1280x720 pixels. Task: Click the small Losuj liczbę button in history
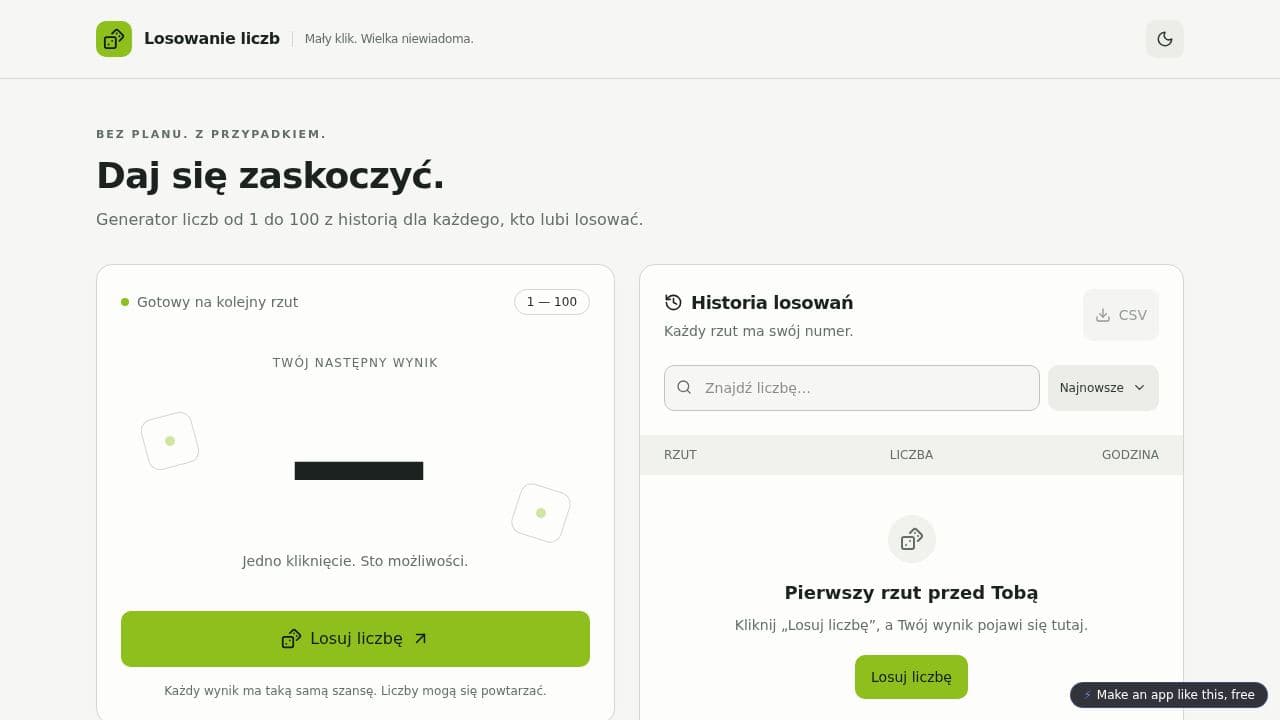pyautogui.click(x=911, y=677)
